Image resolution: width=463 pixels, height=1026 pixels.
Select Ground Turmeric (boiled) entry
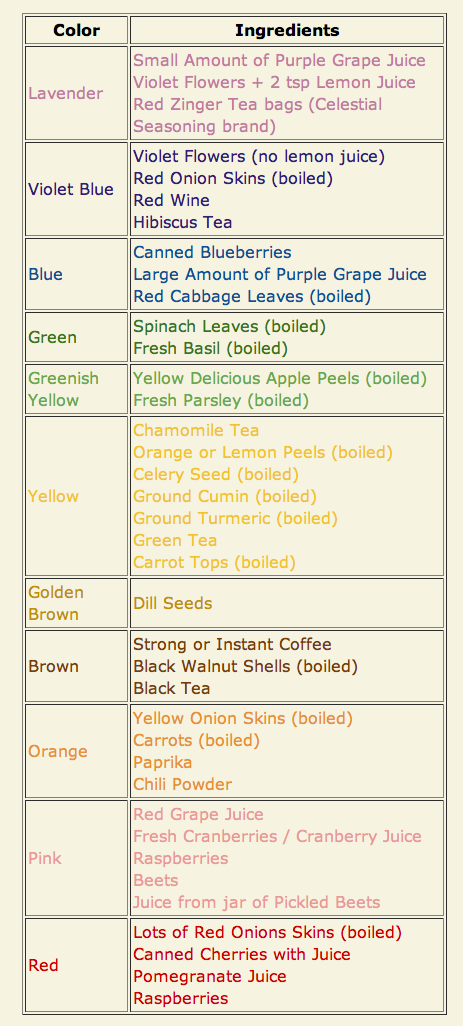235,518
